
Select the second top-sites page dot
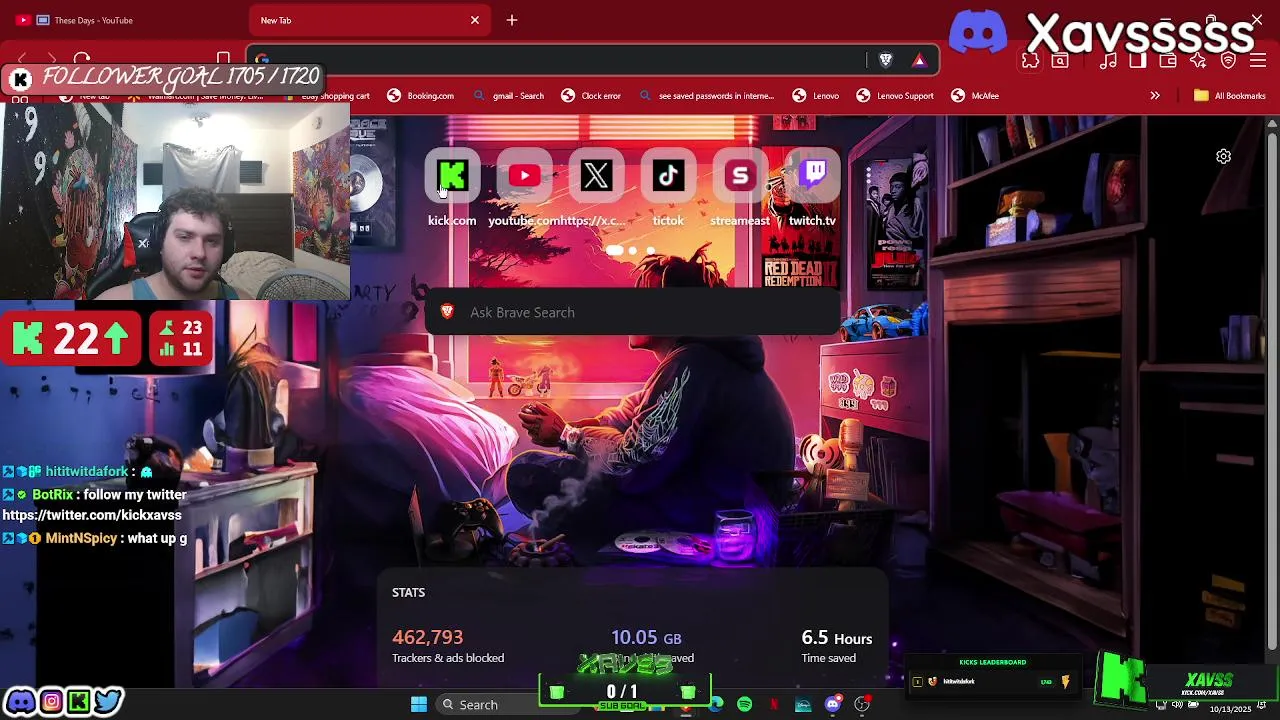point(632,250)
